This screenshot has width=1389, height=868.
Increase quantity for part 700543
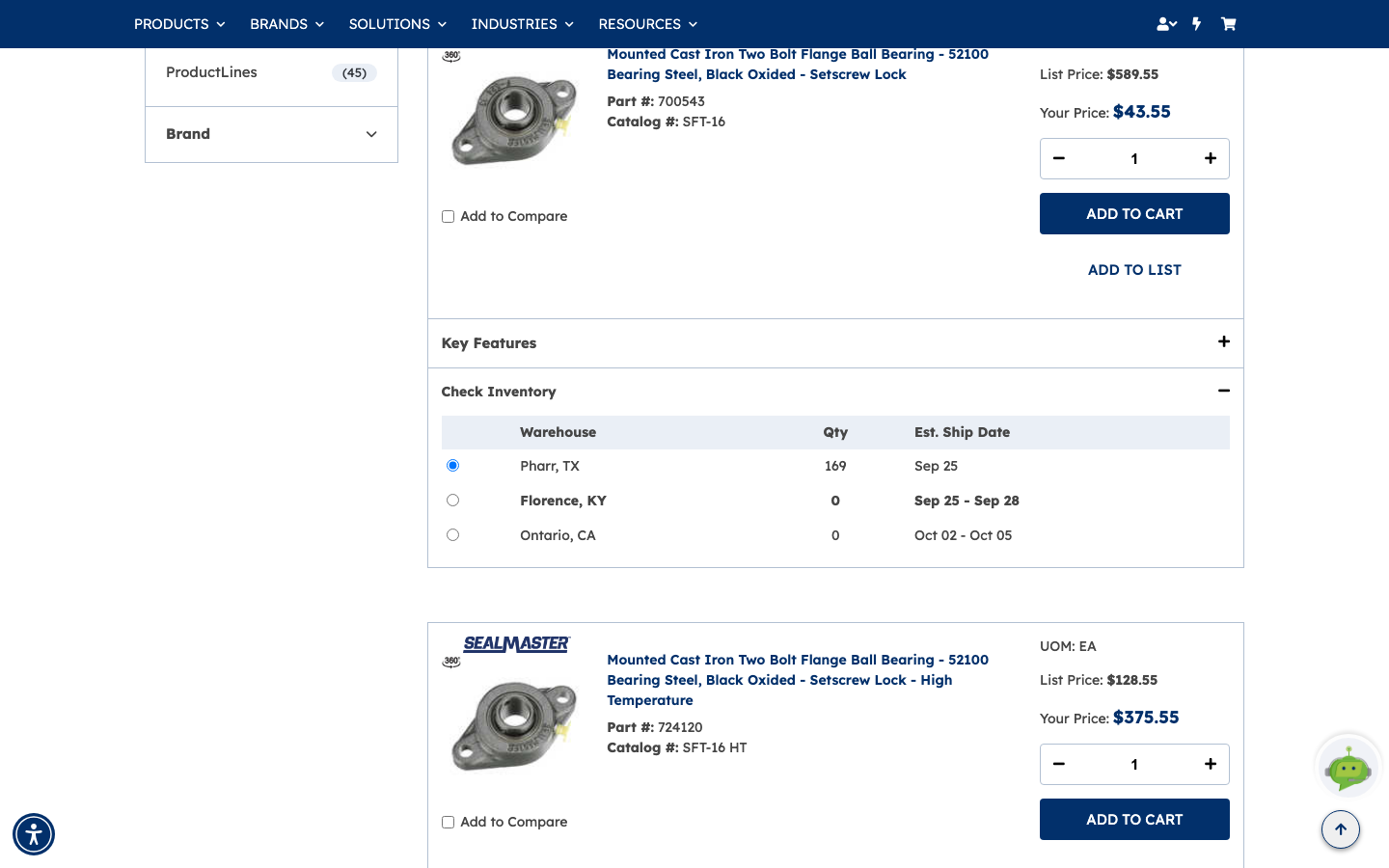click(1211, 158)
